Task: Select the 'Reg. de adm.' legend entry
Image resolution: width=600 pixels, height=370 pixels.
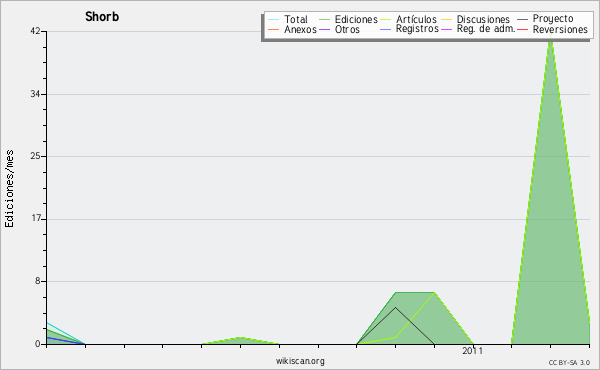Action: tap(486, 29)
